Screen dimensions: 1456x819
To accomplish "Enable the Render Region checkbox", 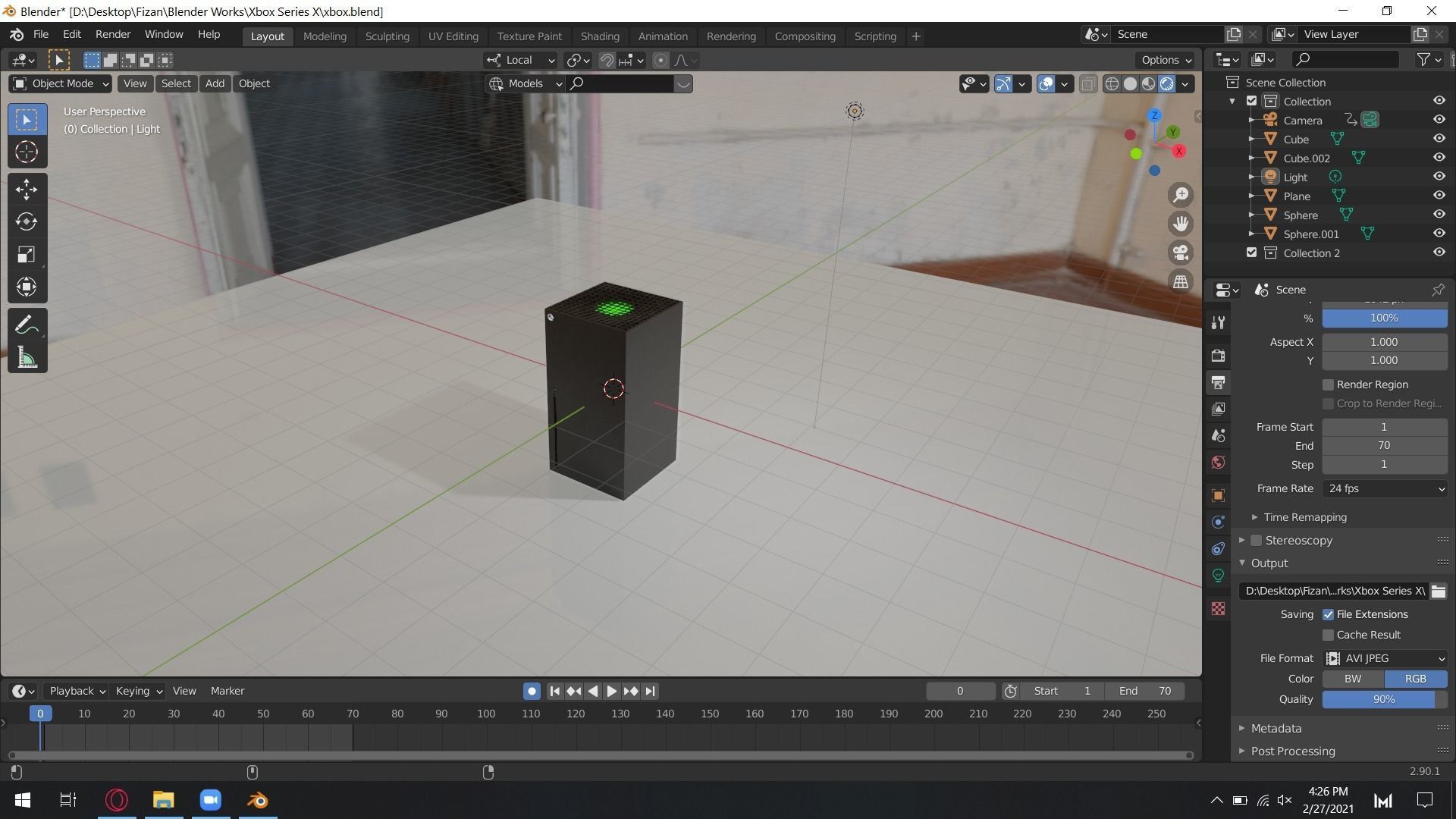I will point(1328,385).
